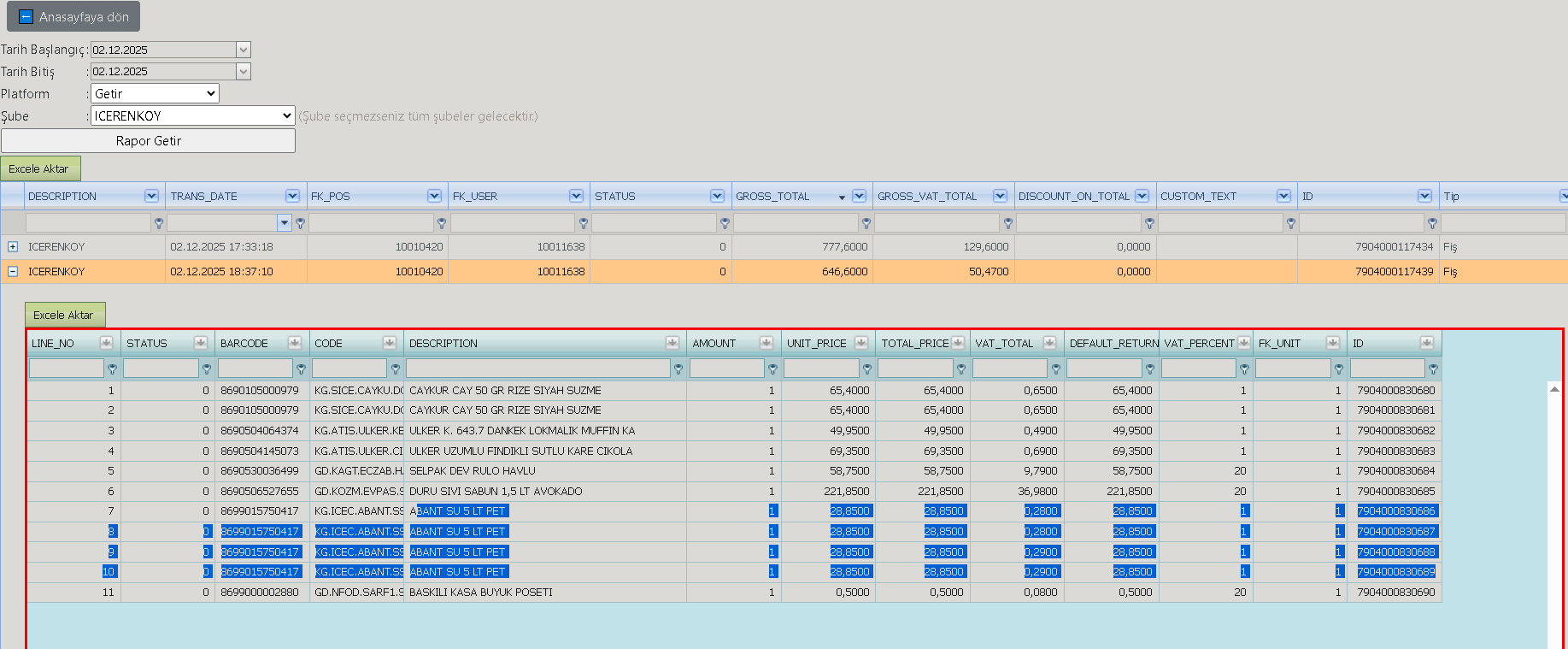Open the Tarih Başlangıç date picker arrow
Viewport: 1568px width, 649px height.
click(244, 50)
